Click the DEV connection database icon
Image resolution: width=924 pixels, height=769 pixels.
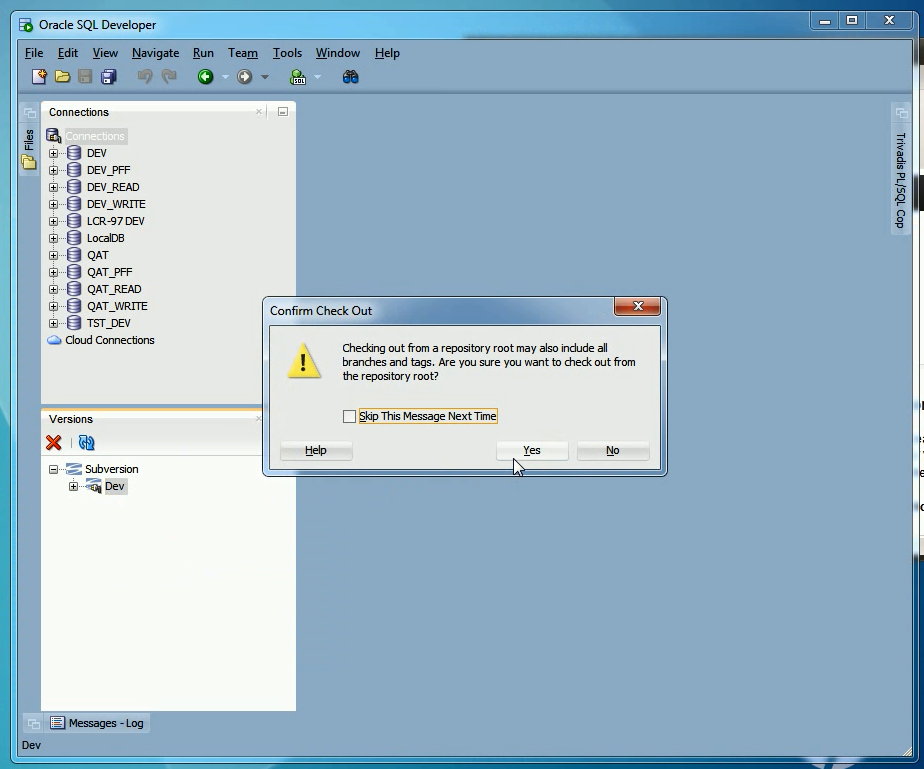[x=74, y=153]
